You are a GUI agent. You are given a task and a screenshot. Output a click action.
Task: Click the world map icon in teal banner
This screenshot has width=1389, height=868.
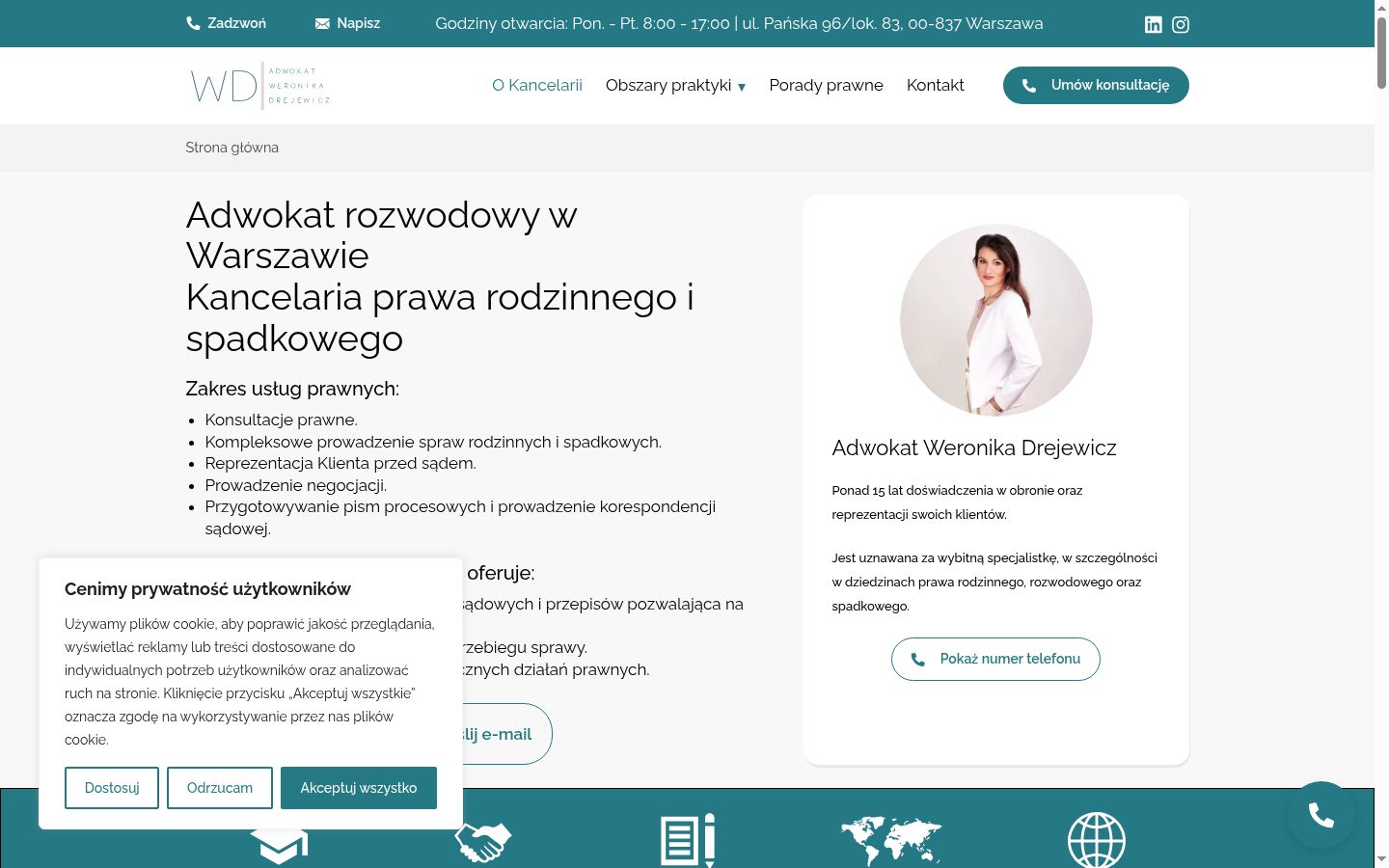pos(890,841)
